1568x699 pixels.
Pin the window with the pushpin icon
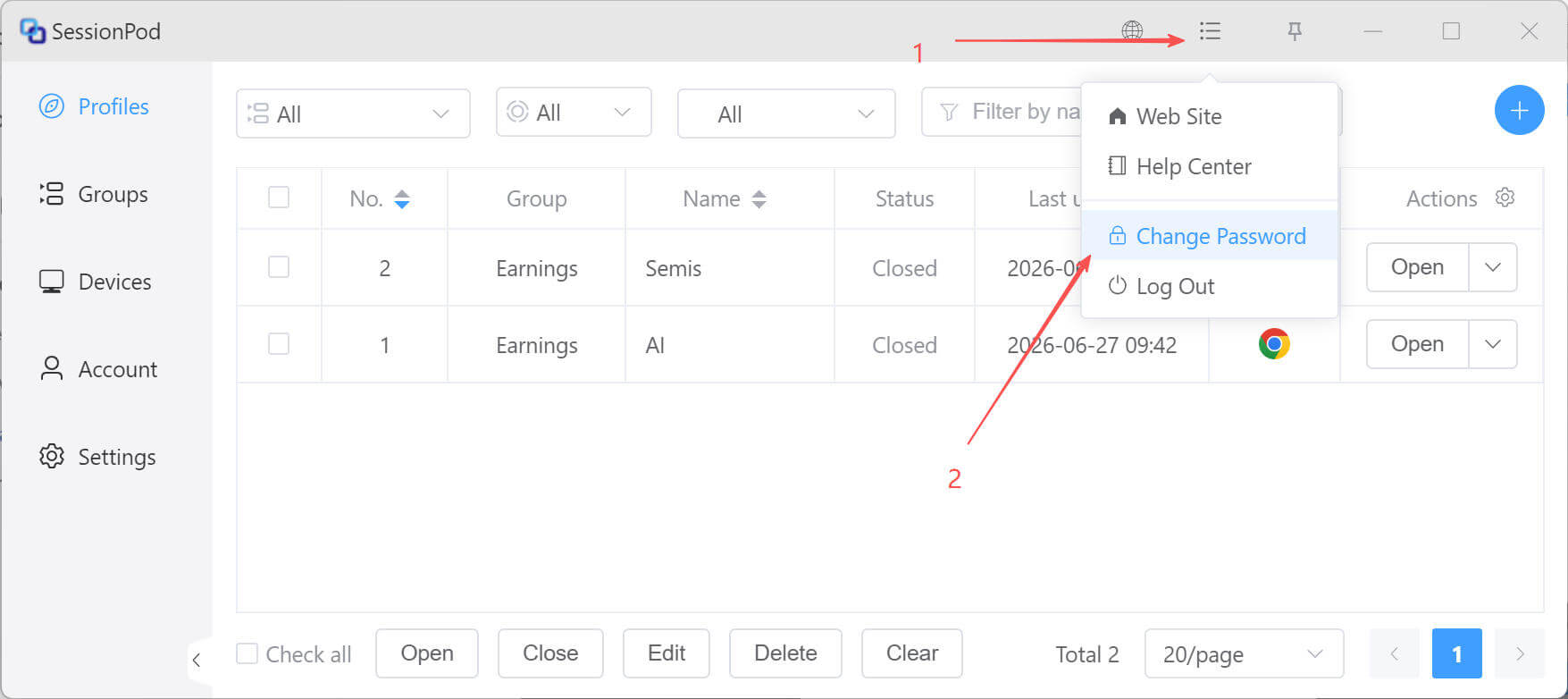coord(1294,31)
